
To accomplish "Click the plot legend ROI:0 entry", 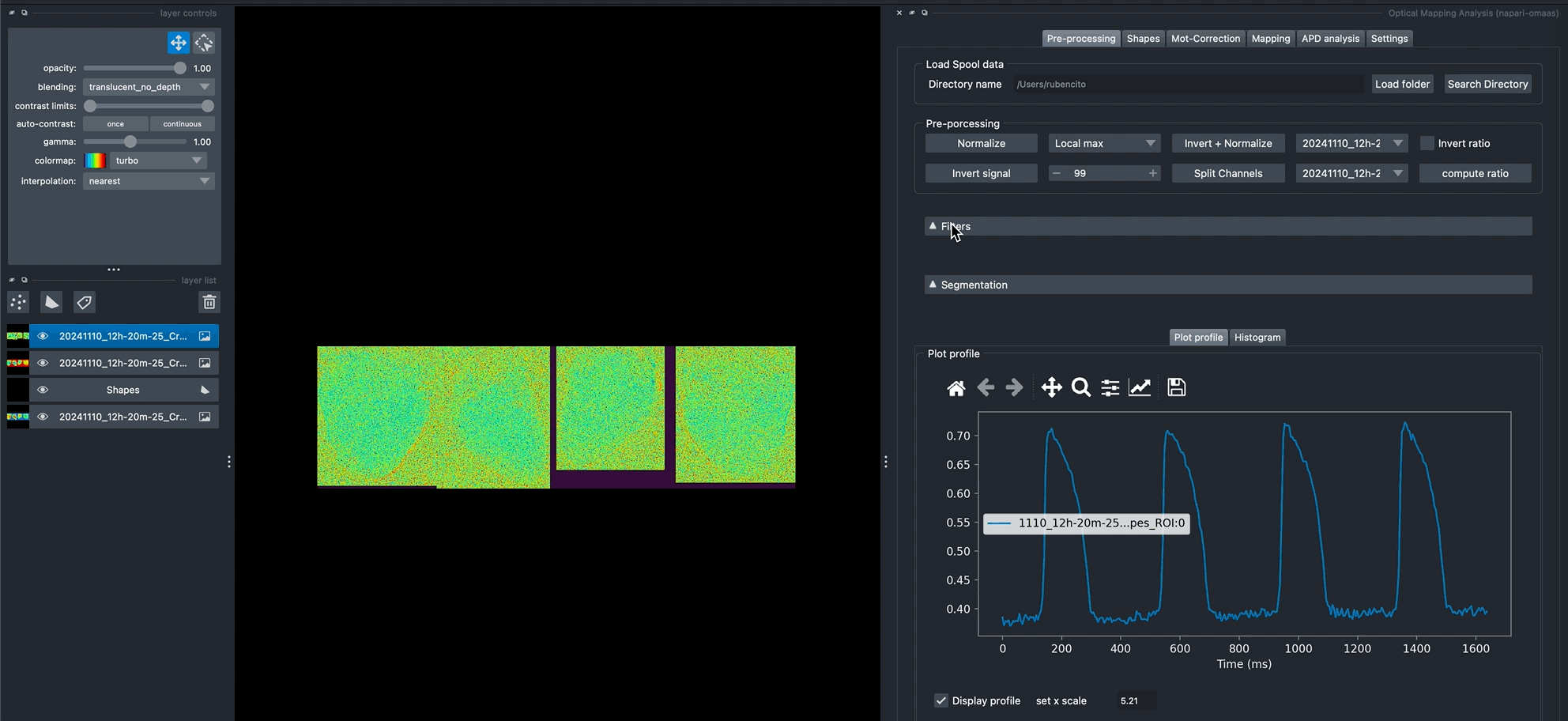I will pos(1087,523).
